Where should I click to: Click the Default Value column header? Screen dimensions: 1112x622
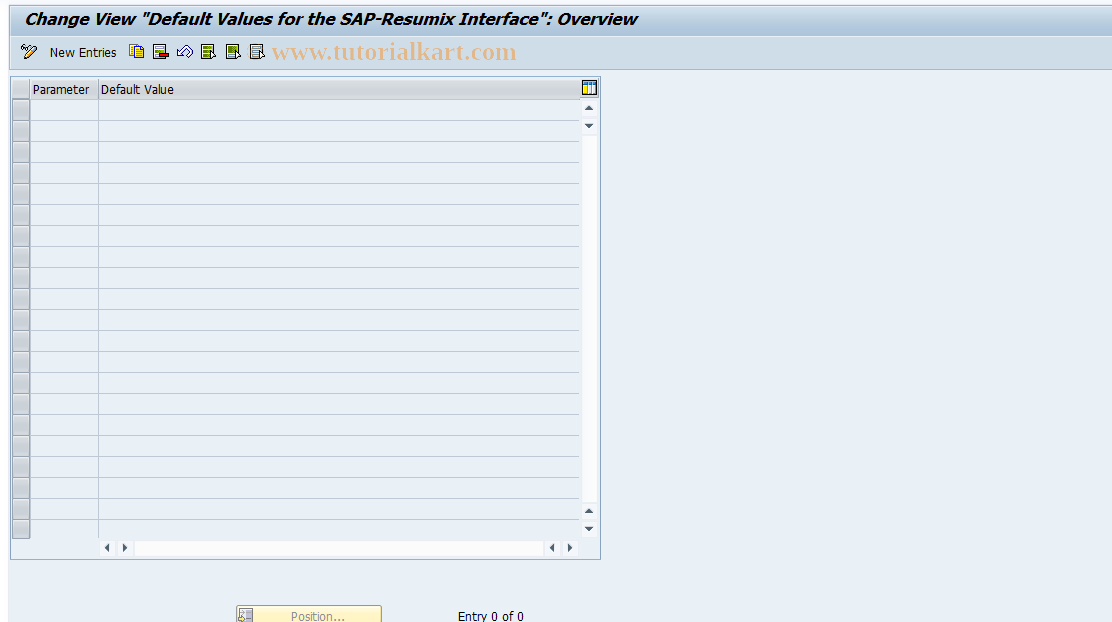[x=339, y=89]
